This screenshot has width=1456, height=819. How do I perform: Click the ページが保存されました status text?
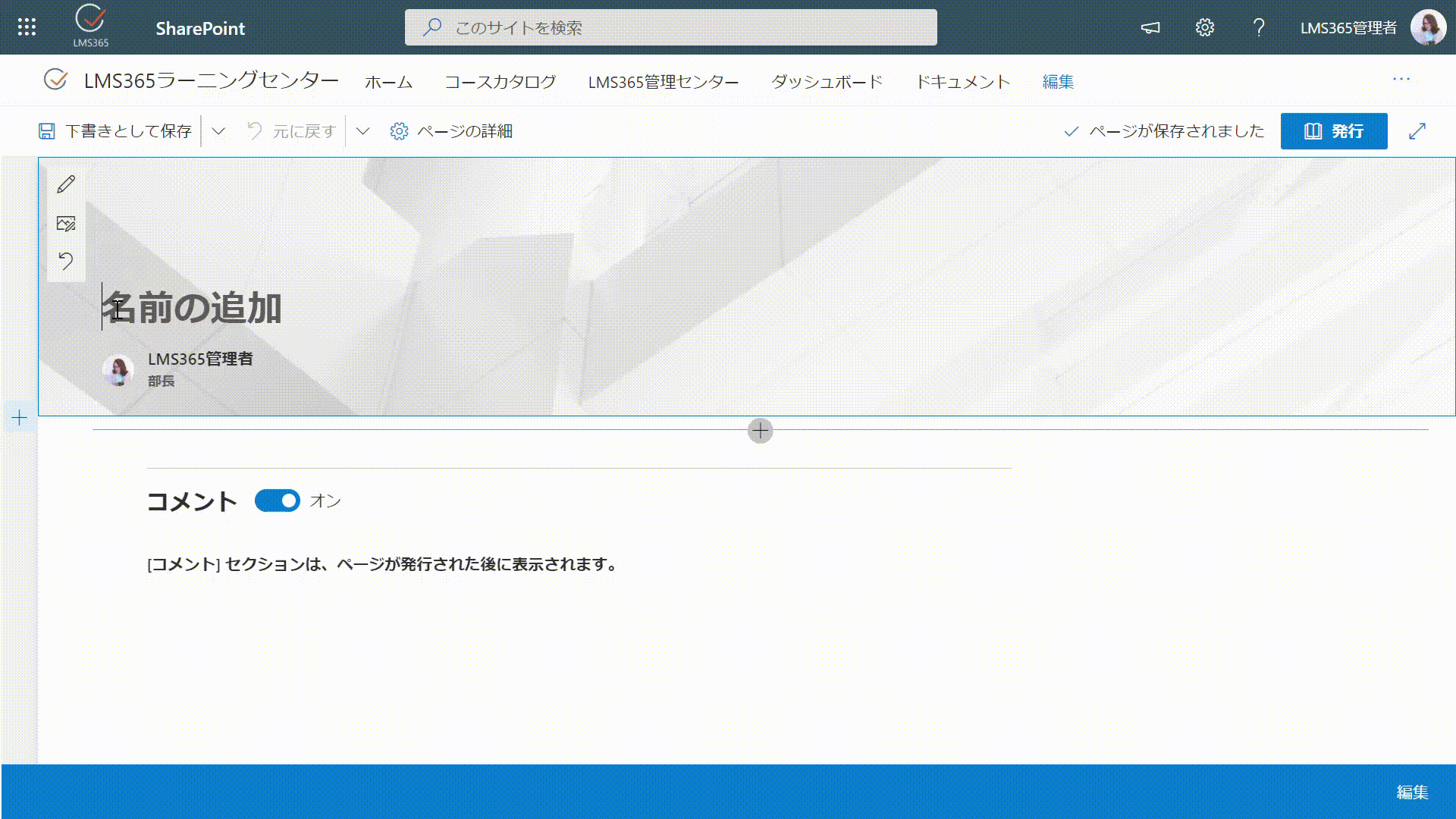coord(1176,131)
